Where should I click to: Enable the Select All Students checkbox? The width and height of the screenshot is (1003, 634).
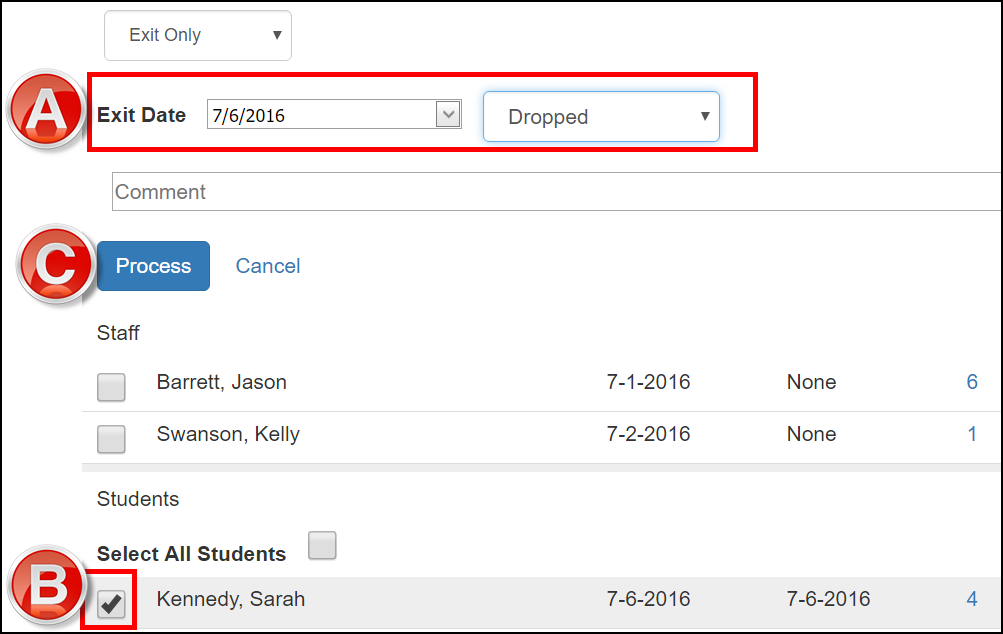coord(322,545)
